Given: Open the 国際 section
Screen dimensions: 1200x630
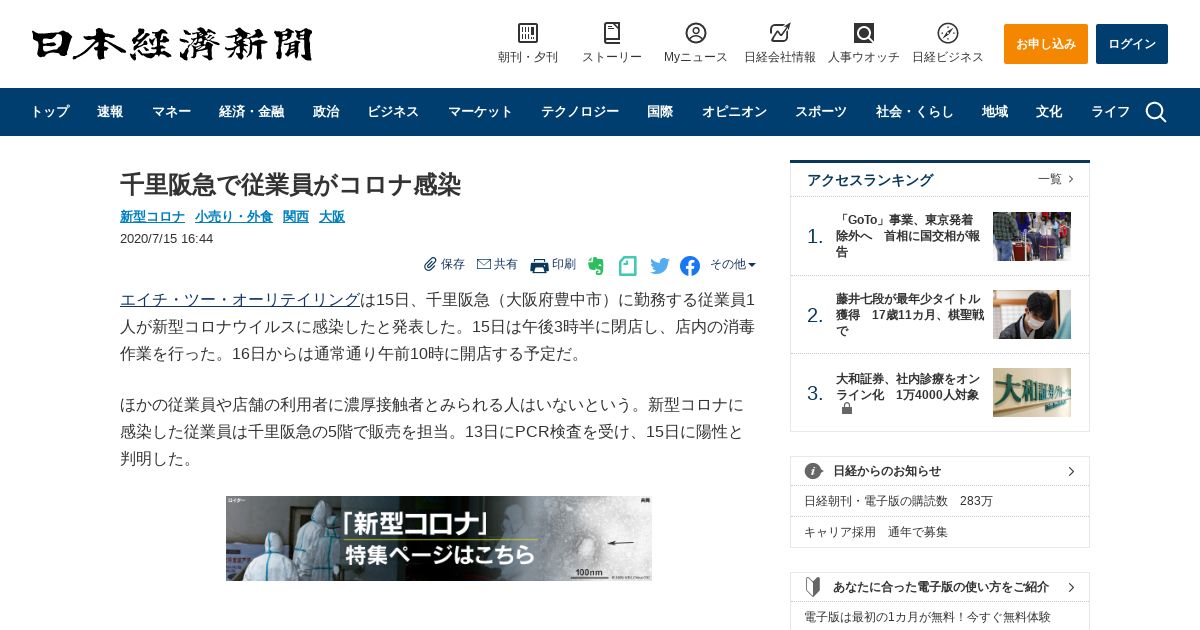Looking at the screenshot, I should (x=660, y=112).
